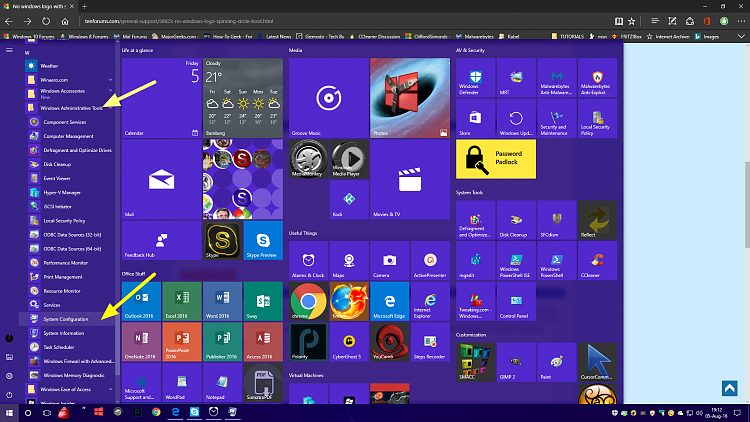
Task: Open the Windows Update tile
Action: click(516, 119)
